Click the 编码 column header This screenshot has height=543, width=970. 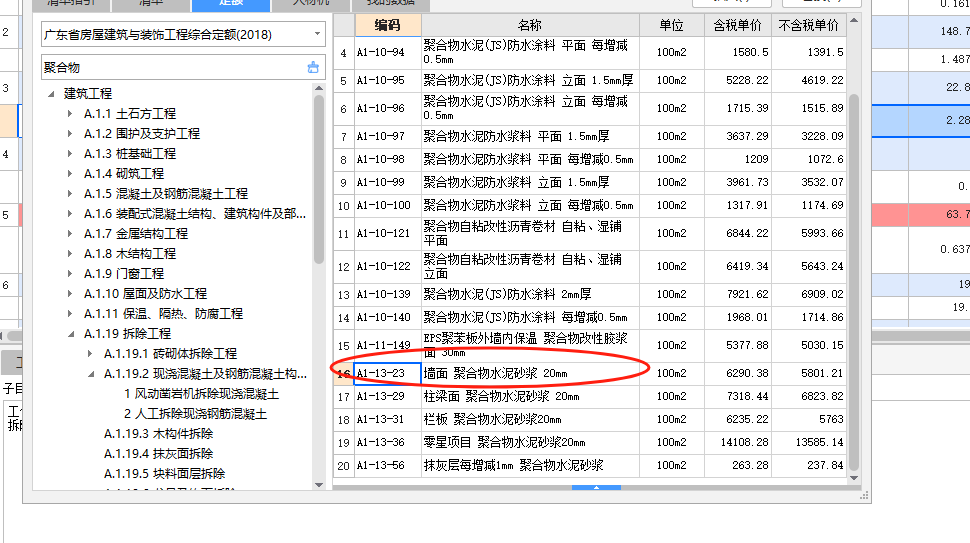[x=388, y=25]
